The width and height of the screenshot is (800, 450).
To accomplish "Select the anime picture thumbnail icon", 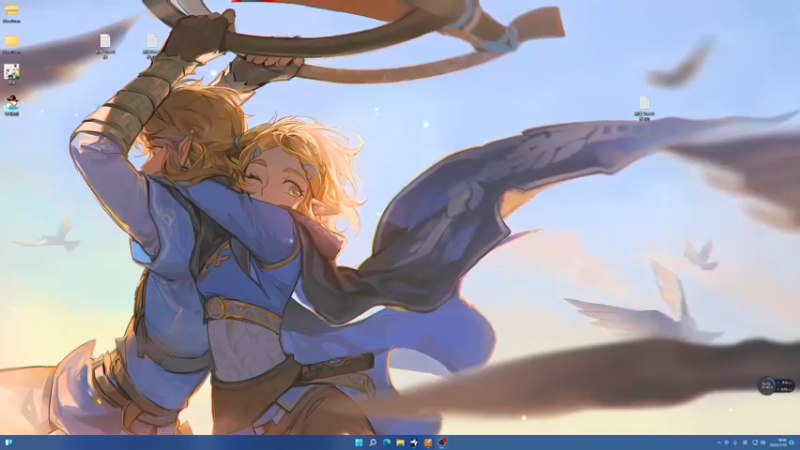I will coord(11,73).
